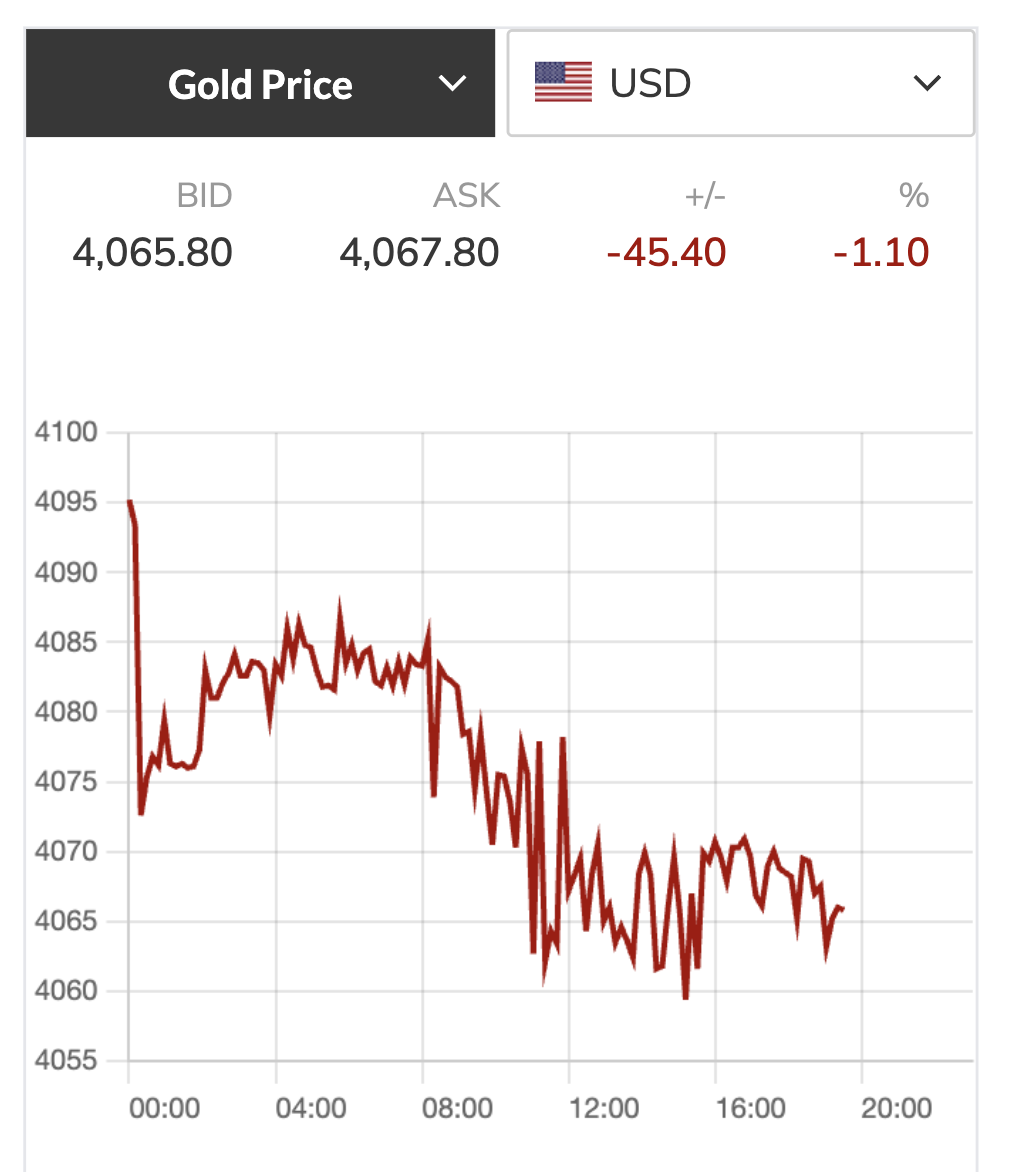Click the Gold Price selector label
This screenshot has height=1172, width=1036.
point(260,85)
